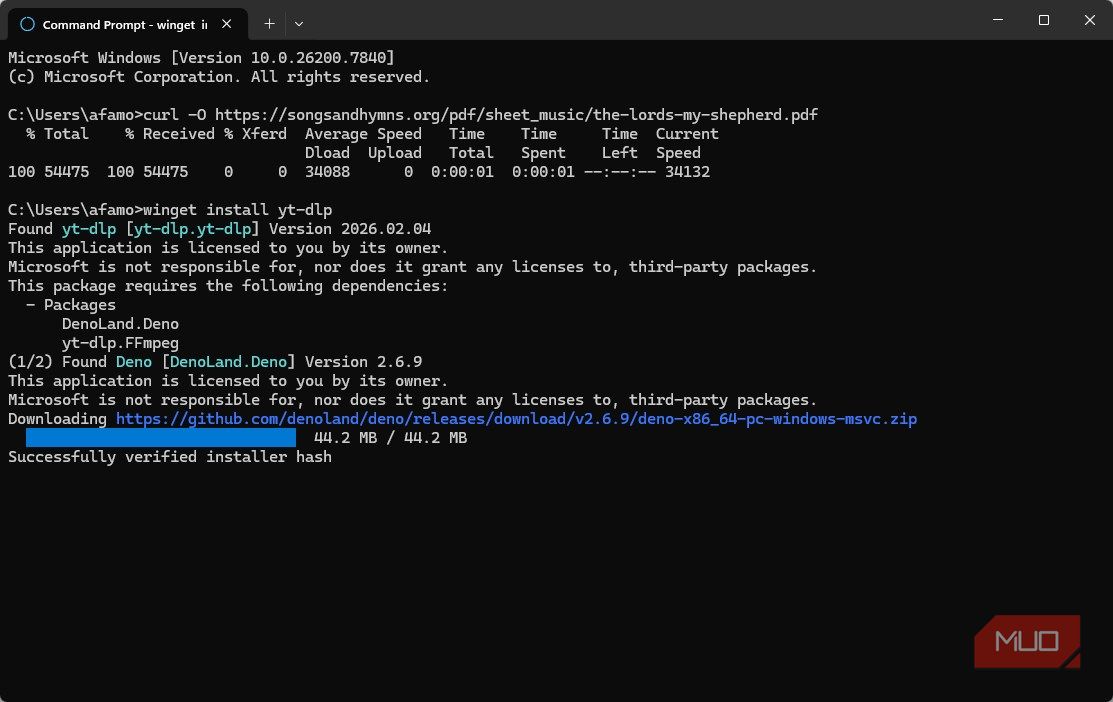1113x702 pixels.
Task: Click the 'Version 2.6.9' text
Action: (363, 362)
